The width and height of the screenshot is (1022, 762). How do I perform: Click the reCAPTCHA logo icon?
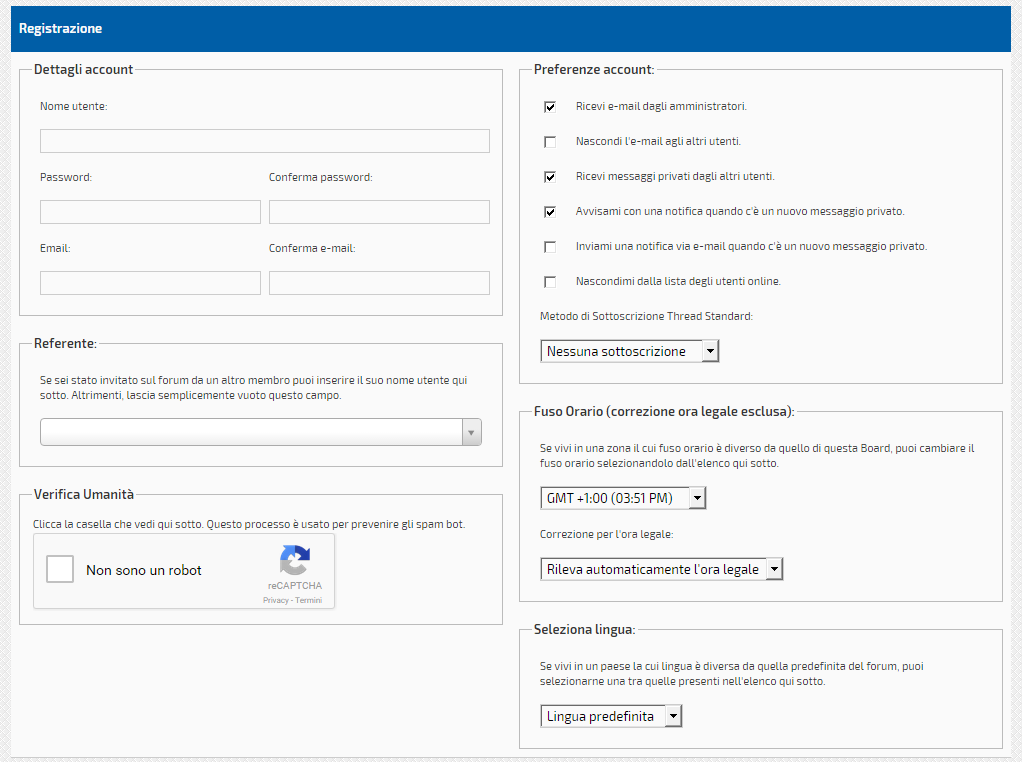pyautogui.click(x=295, y=561)
